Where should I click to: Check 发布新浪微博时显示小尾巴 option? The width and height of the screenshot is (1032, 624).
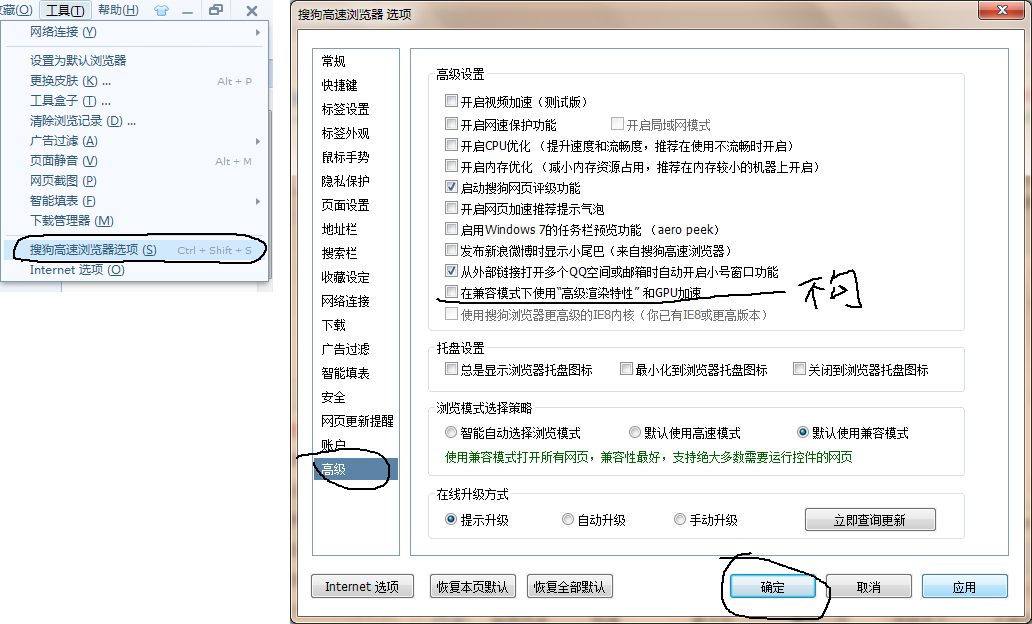click(x=451, y=250)
